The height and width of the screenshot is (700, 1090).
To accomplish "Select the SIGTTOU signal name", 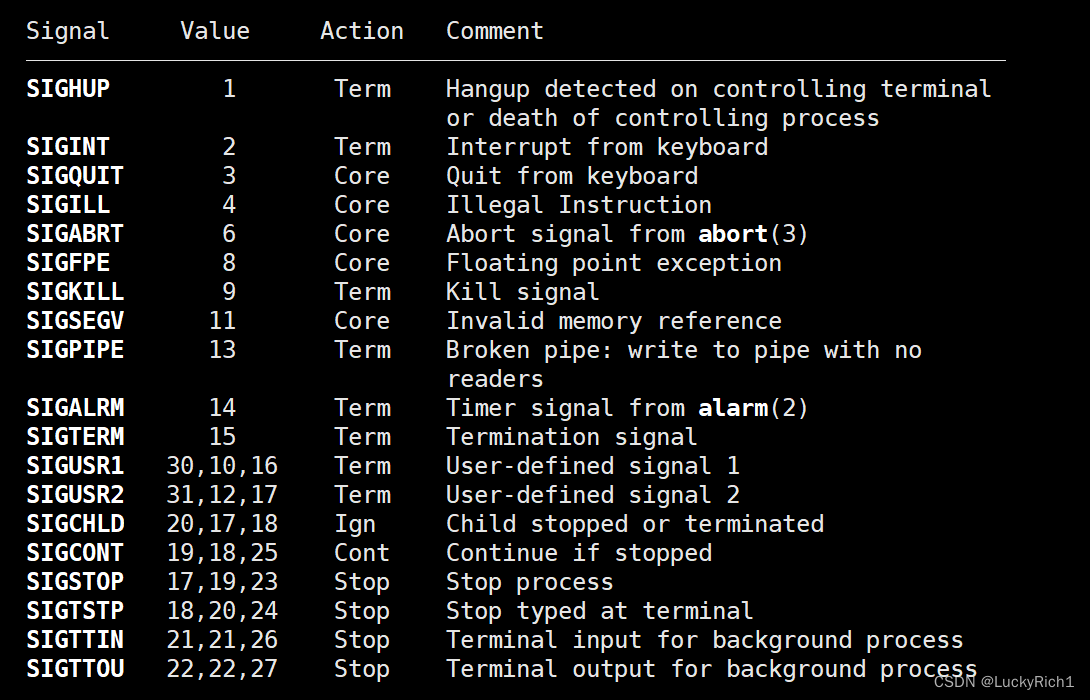I will [x=75, y=669].
